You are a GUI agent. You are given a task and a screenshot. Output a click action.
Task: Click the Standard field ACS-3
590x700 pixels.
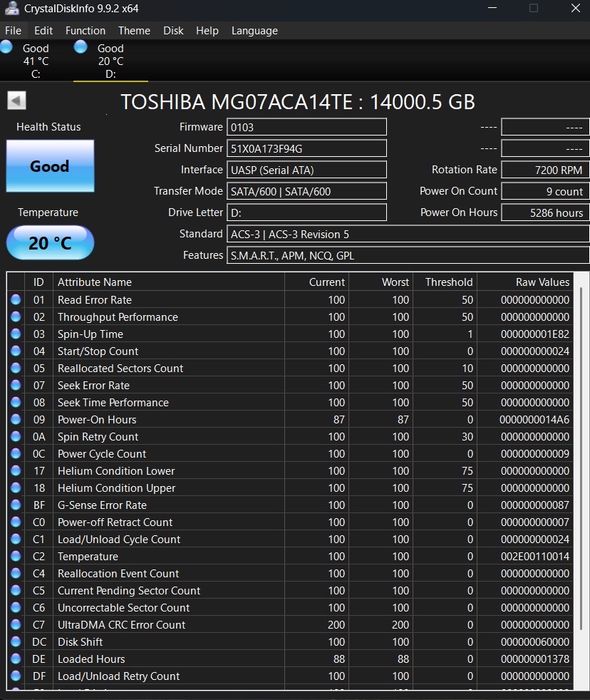click(408, 234)
